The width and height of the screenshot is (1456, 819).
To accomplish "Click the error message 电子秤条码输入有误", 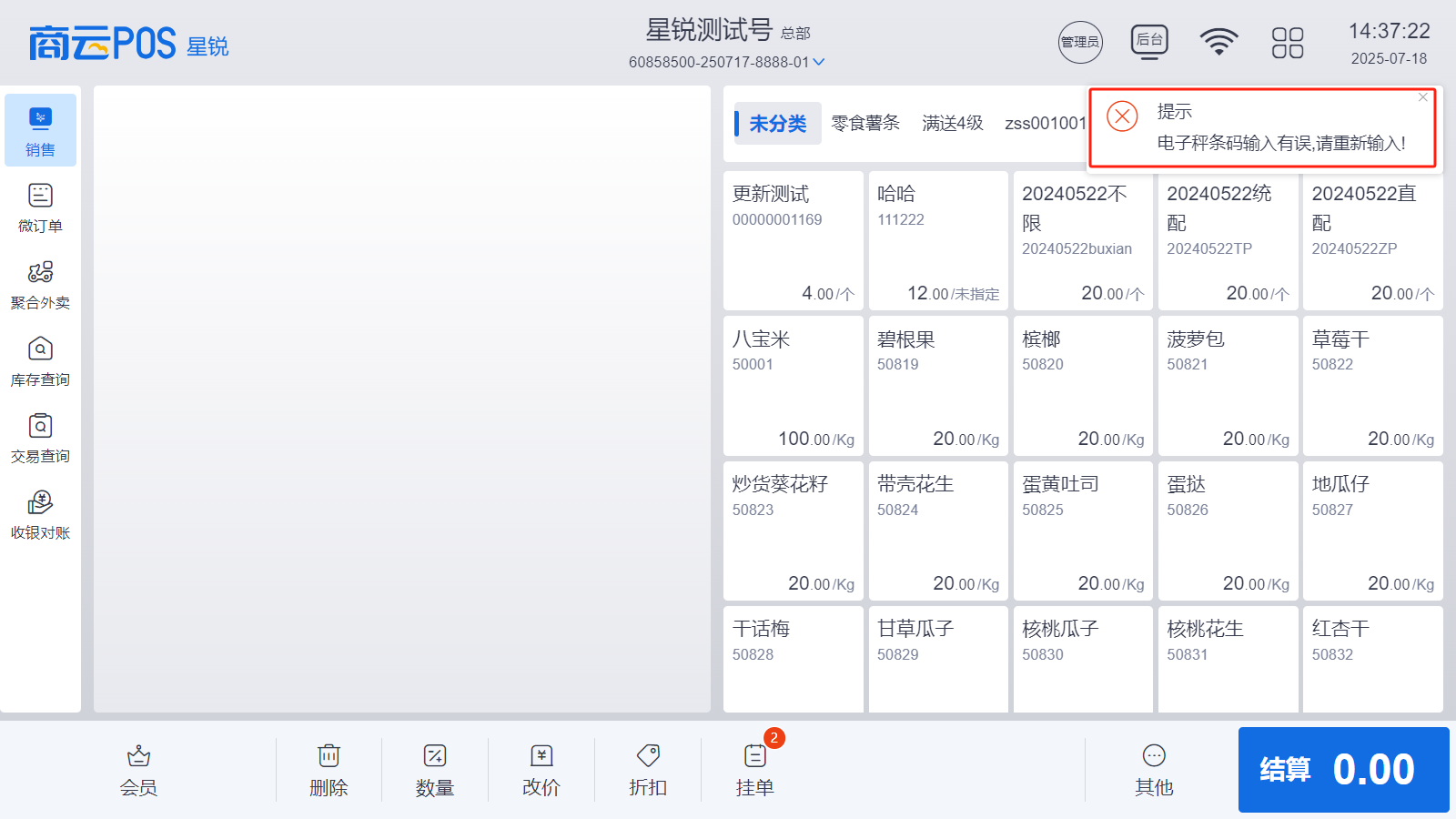I will click(x=1281, y=143).
